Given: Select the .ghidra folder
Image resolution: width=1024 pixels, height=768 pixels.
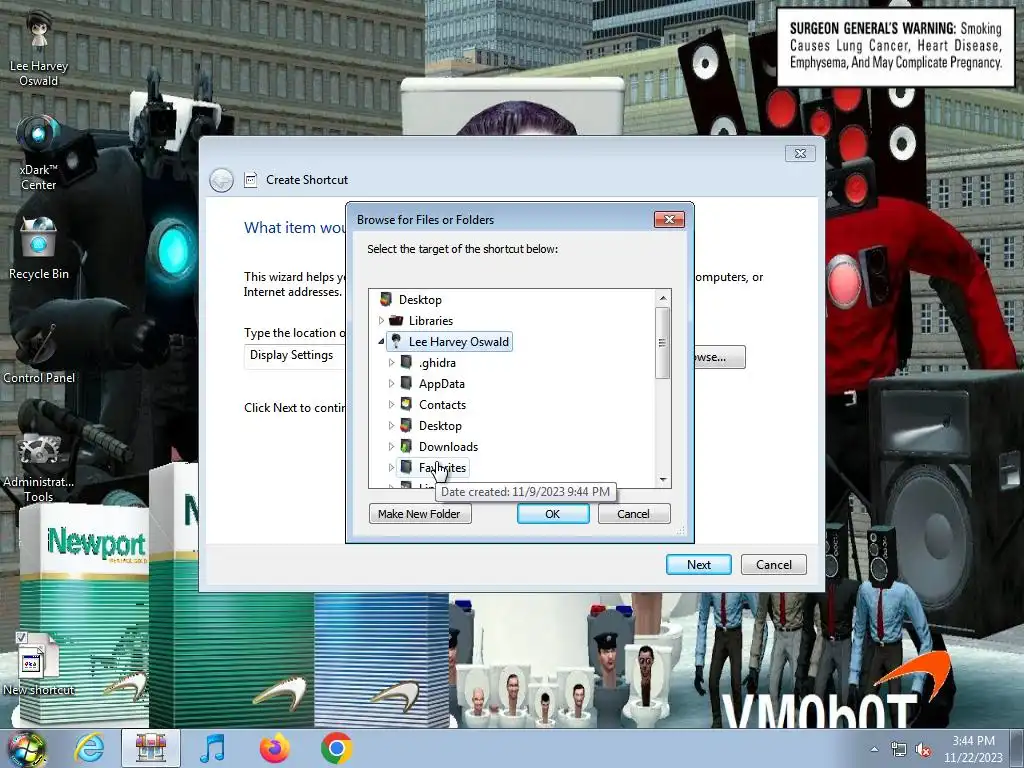Looking at the screenshot, I should (437, 362).
